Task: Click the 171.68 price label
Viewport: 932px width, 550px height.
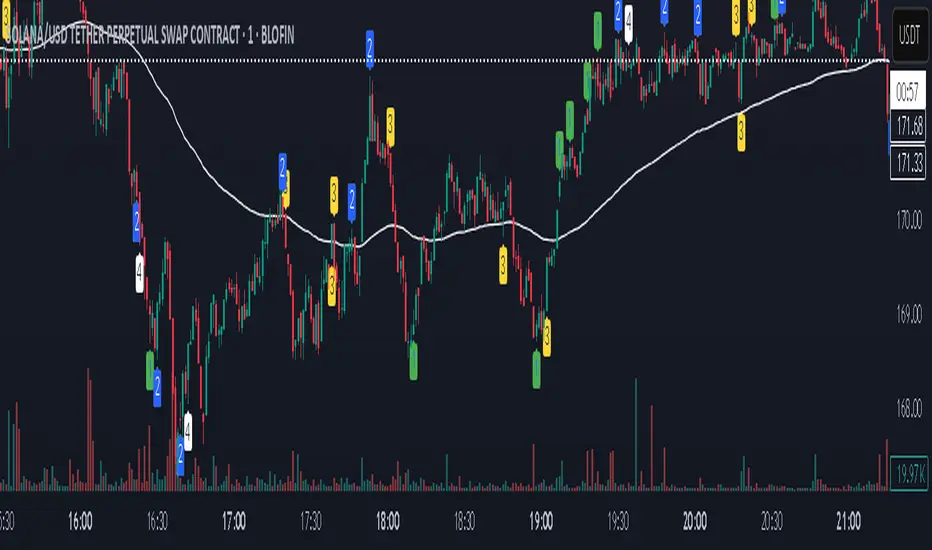Action: pyautogui.click(x=909, y=125)
